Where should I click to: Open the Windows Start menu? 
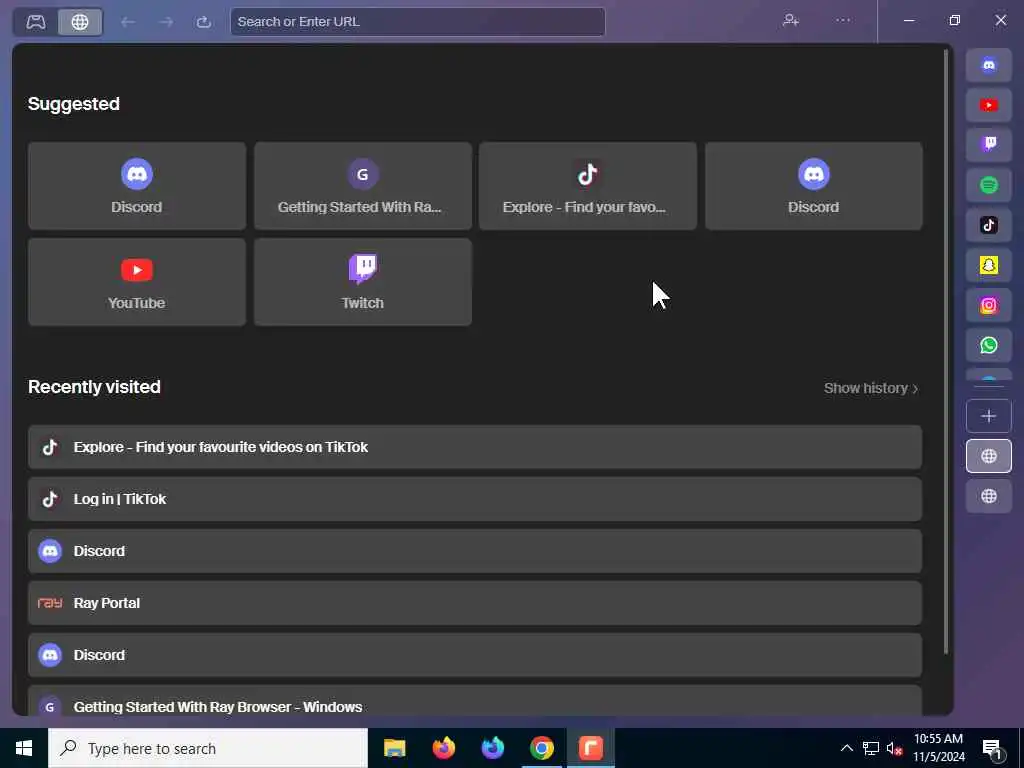point(24,748)
